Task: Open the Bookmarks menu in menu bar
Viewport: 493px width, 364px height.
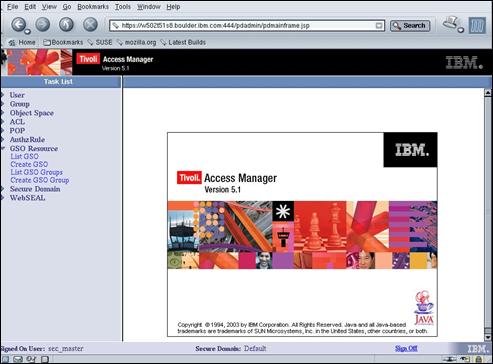Action: coord(93,7)
